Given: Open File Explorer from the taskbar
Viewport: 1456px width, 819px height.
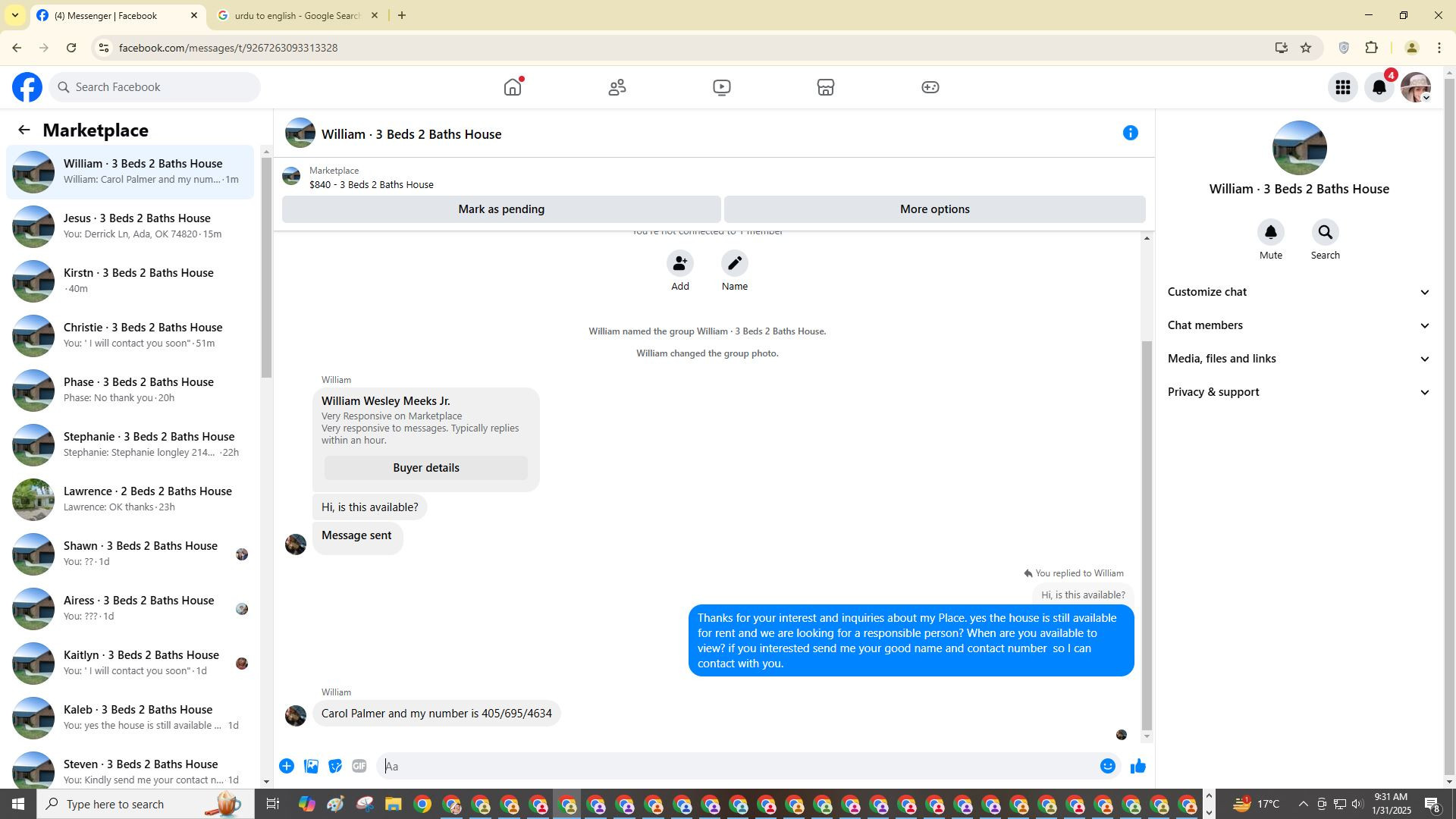Looking at the screenshot, I should [x=393, y=805].
